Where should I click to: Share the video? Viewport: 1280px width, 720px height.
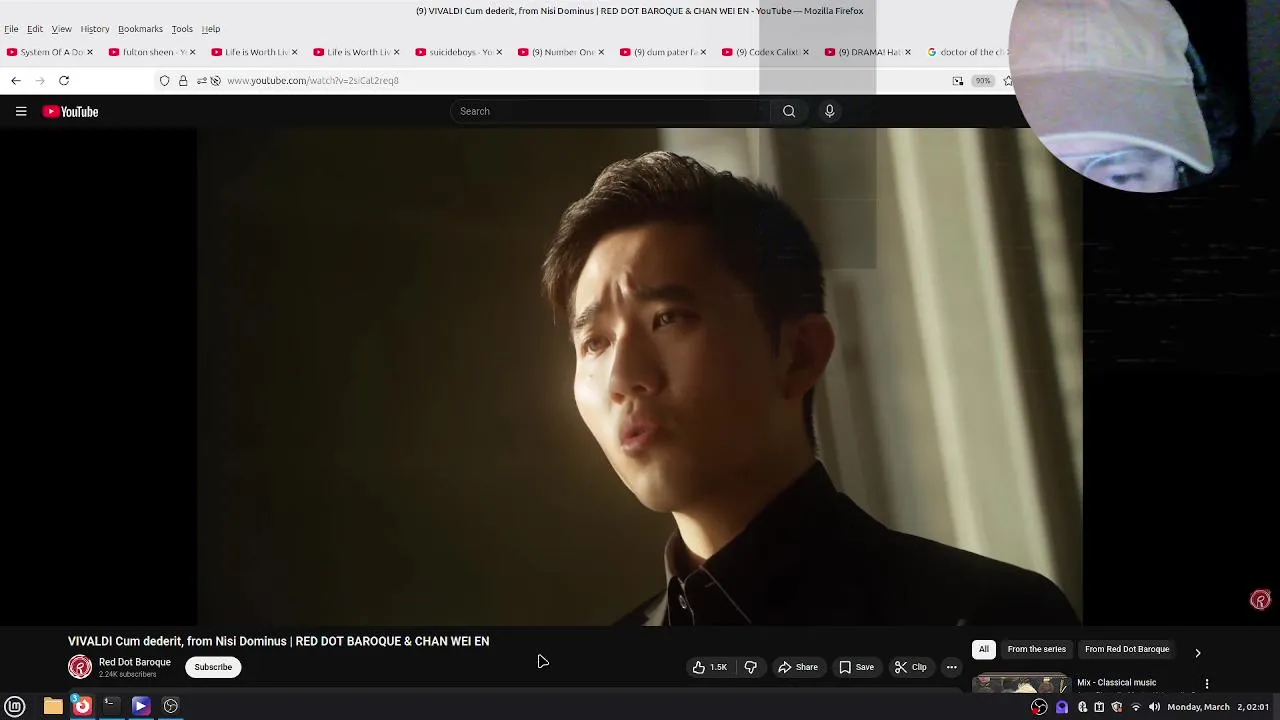pyautogui.click(x=798, y=667)
